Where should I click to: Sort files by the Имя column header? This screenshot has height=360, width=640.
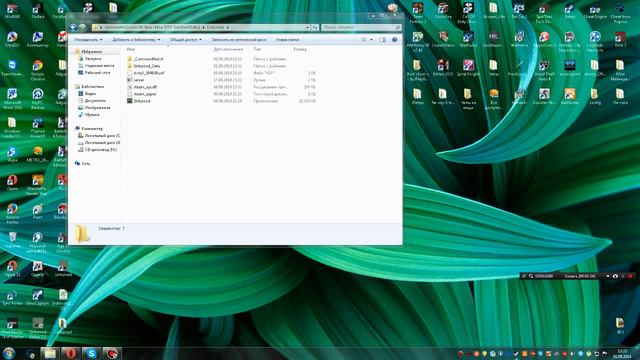click(131, 49)
